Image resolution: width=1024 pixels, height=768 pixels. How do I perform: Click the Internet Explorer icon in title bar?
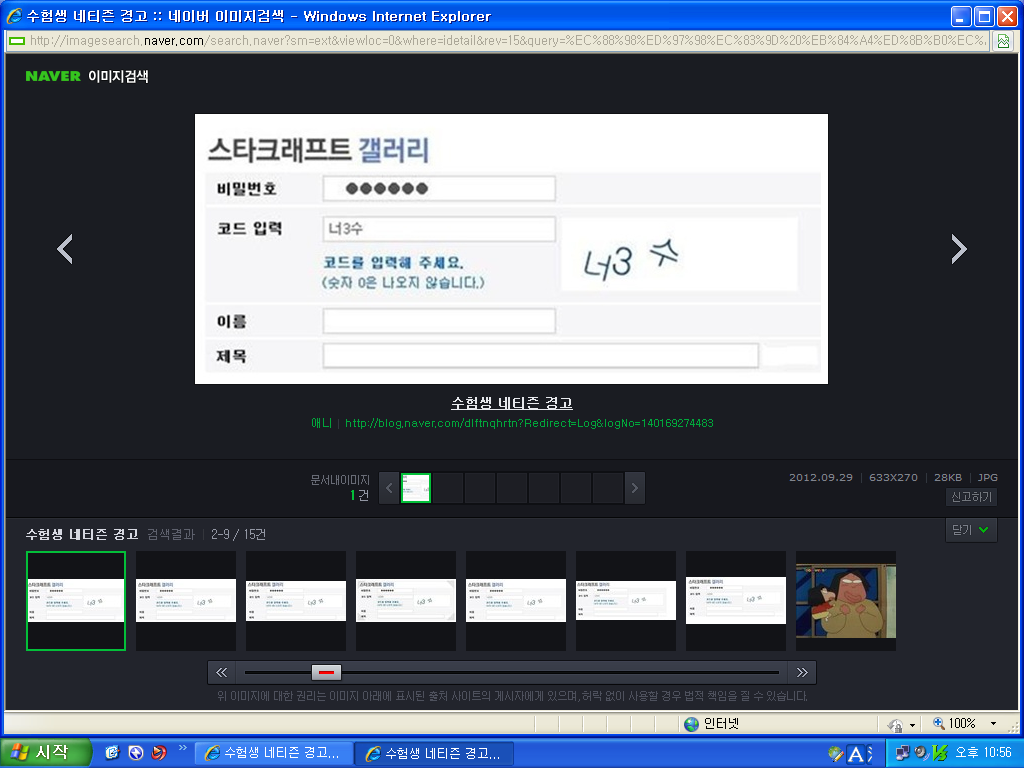[14, 16]
